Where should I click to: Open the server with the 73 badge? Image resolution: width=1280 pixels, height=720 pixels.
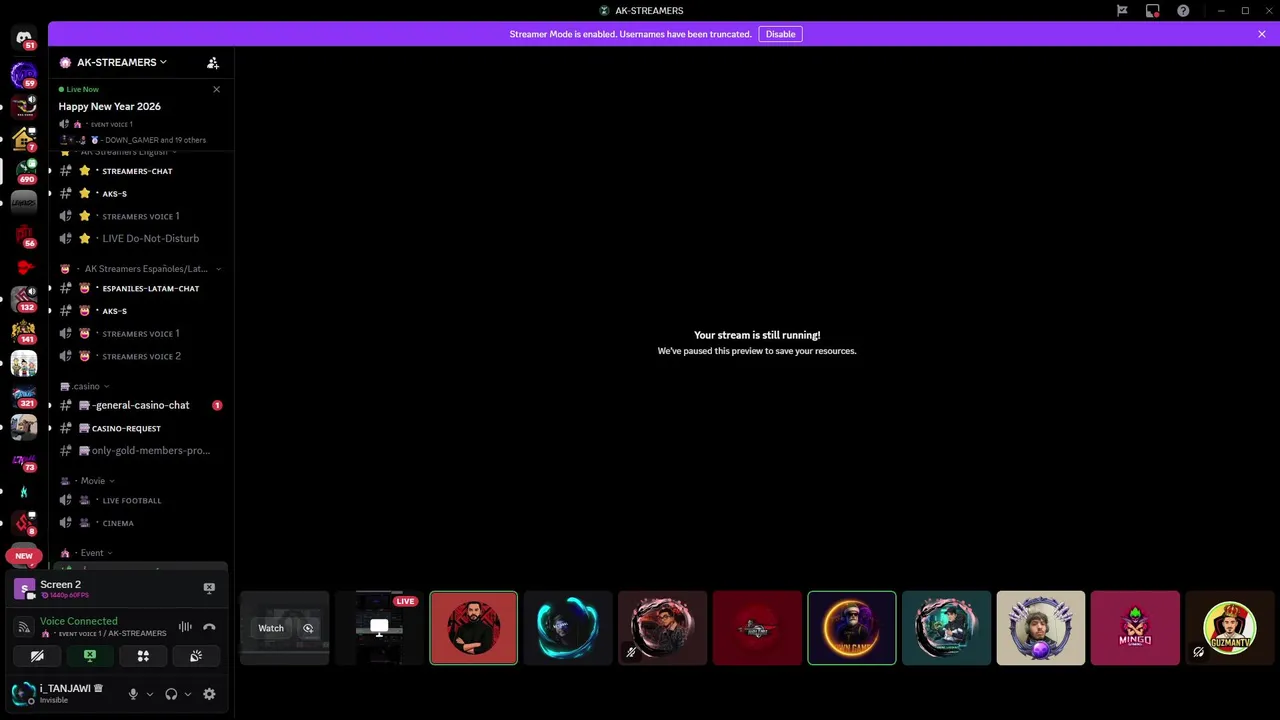[x=24, y=460]
